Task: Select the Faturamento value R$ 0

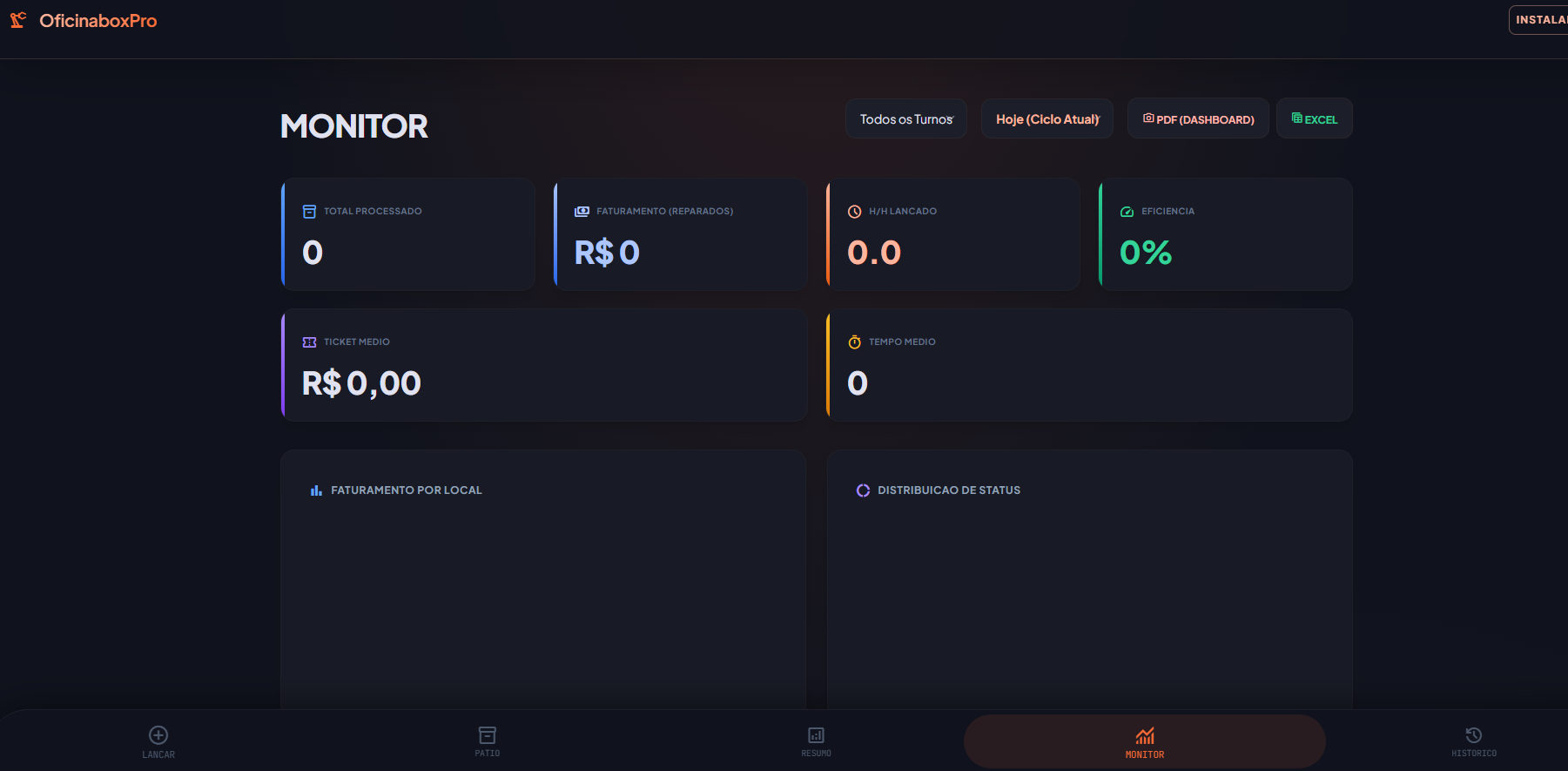Action: pyautogui.click(x=607, y=253)
